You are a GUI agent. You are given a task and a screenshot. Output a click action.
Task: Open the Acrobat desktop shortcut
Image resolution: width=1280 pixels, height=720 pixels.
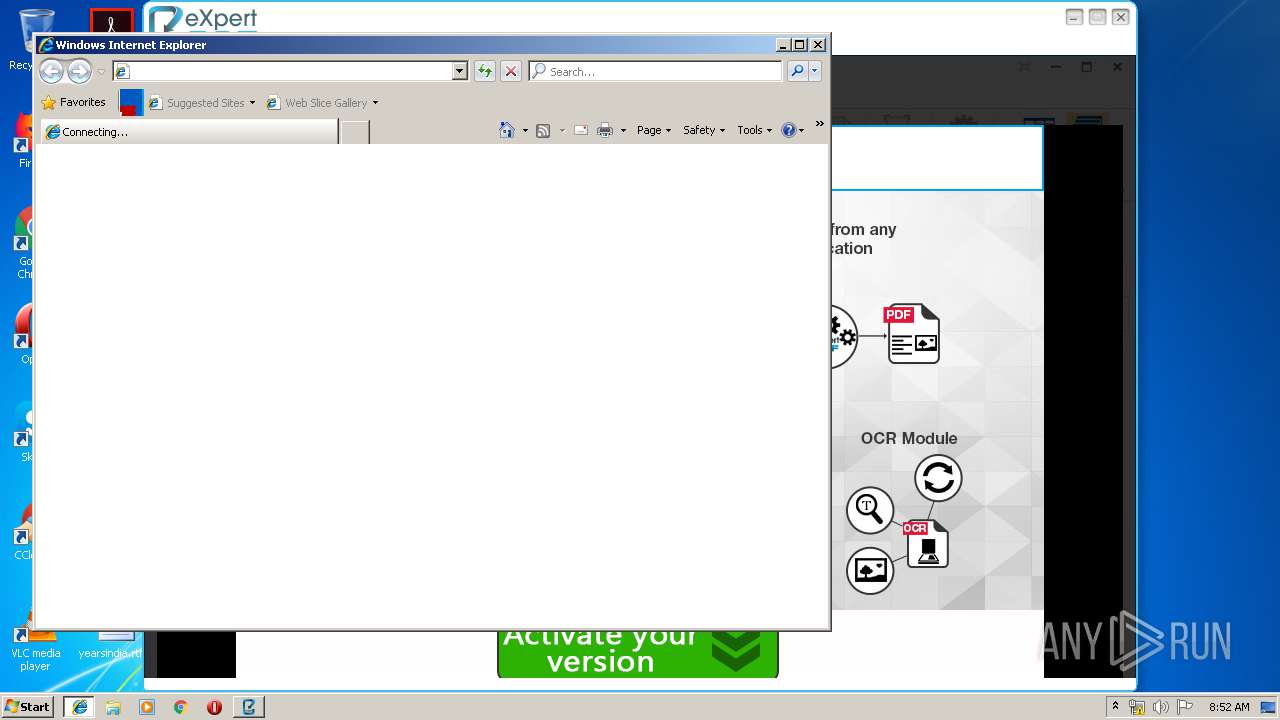point(112,21)
